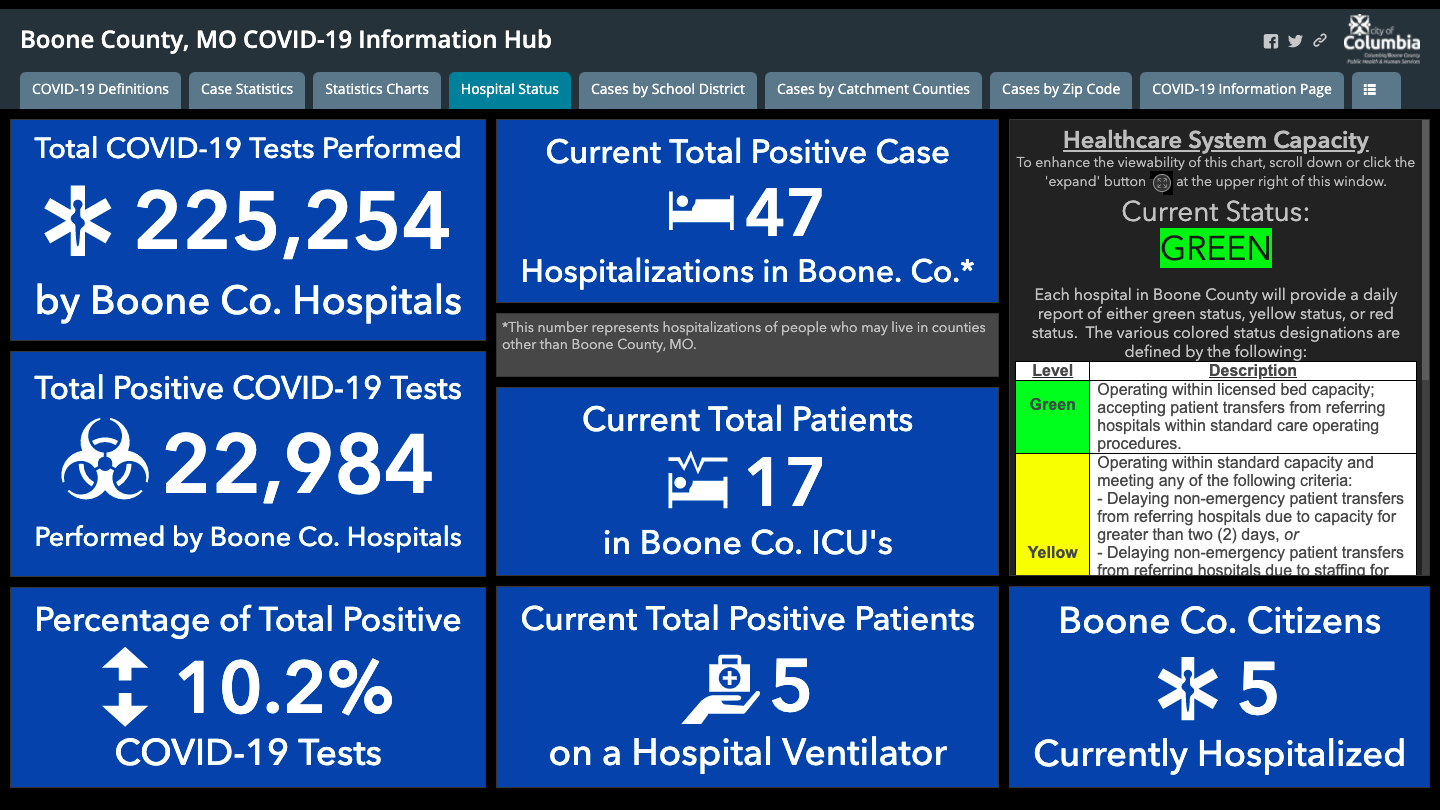1440x810 pixels.
Task: Click the 22,984 positive tests number
Action: pyautogui.click(x=298, y=466)
